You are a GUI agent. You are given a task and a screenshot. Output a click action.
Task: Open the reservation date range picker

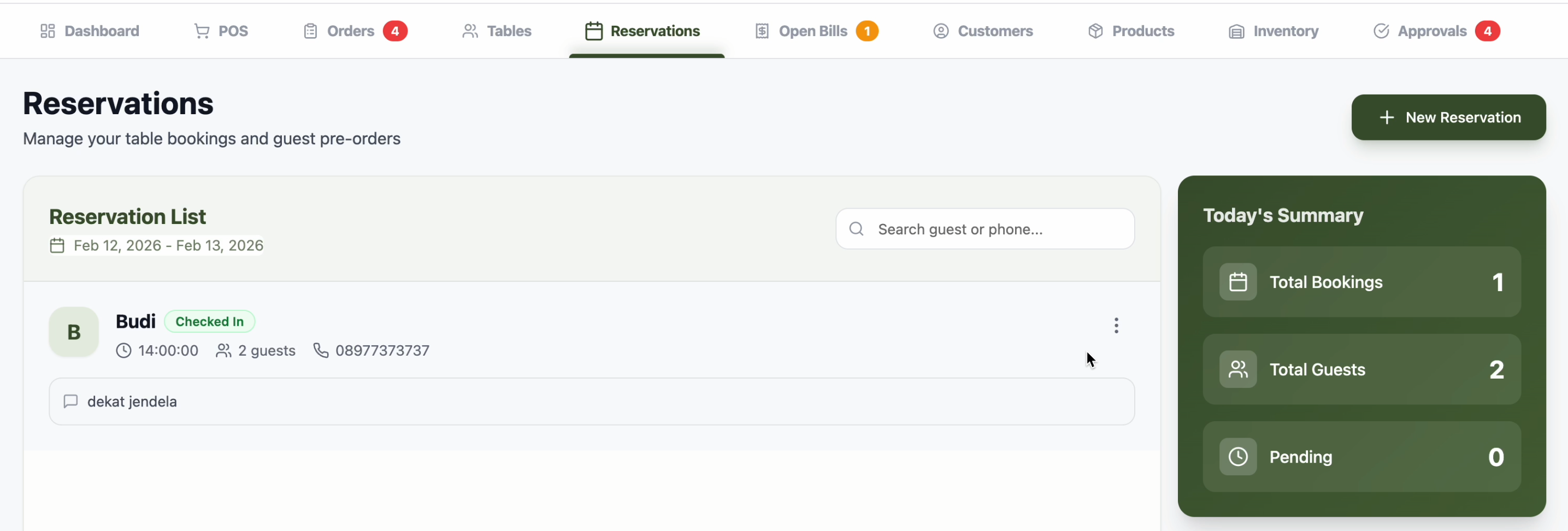point(156,245)
